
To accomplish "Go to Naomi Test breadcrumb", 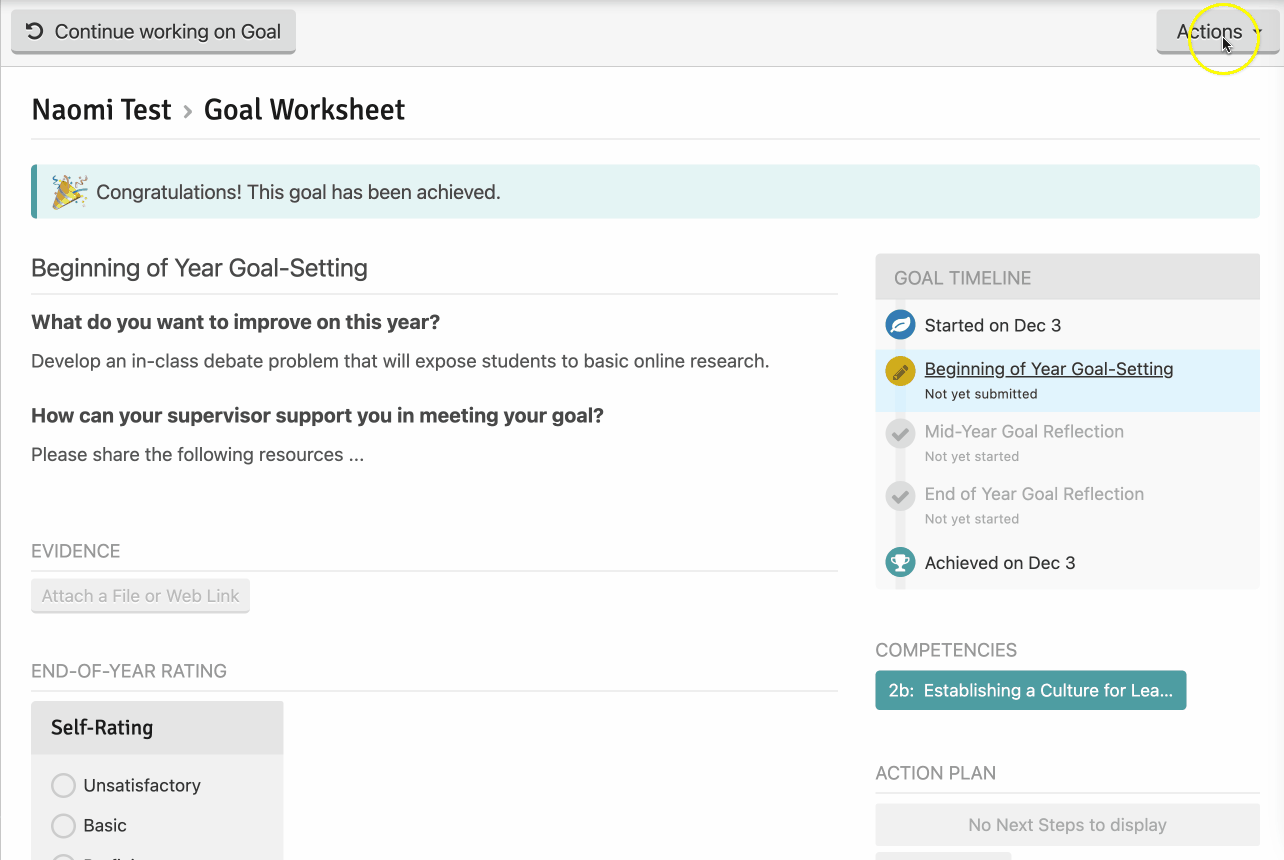I will tap(101, 110).
